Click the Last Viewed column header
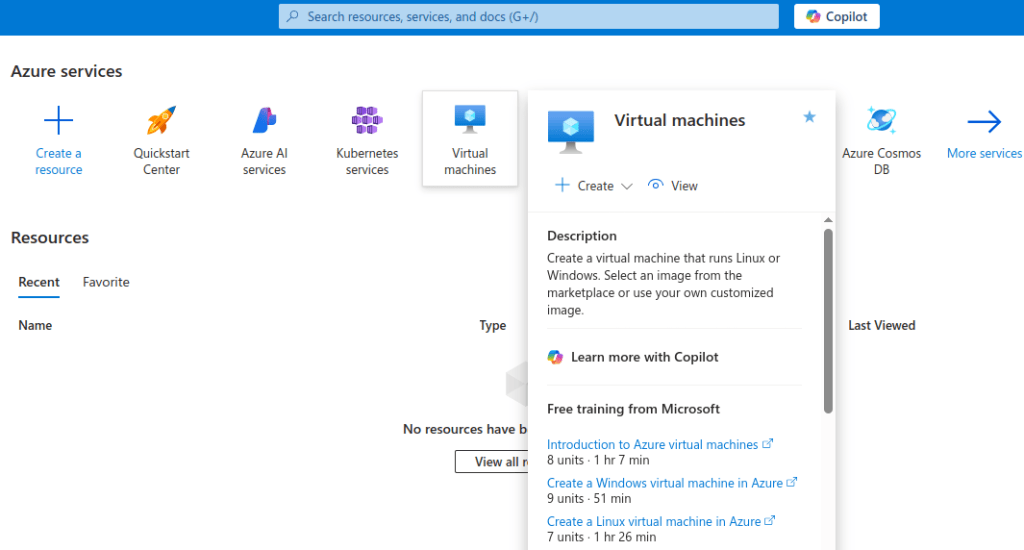Screen dimensions: 1024x550 tap(882, 325)
